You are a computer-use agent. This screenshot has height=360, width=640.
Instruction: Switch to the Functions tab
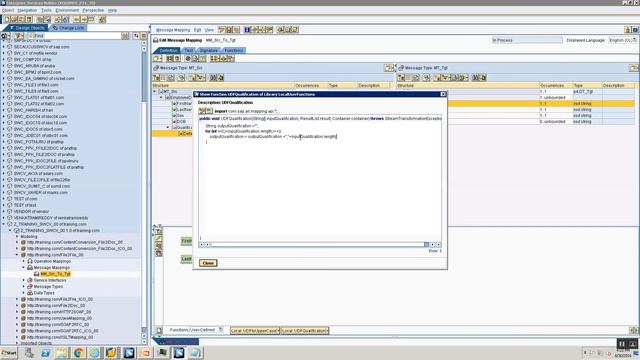pyautogui.click(x=233, y=51)
